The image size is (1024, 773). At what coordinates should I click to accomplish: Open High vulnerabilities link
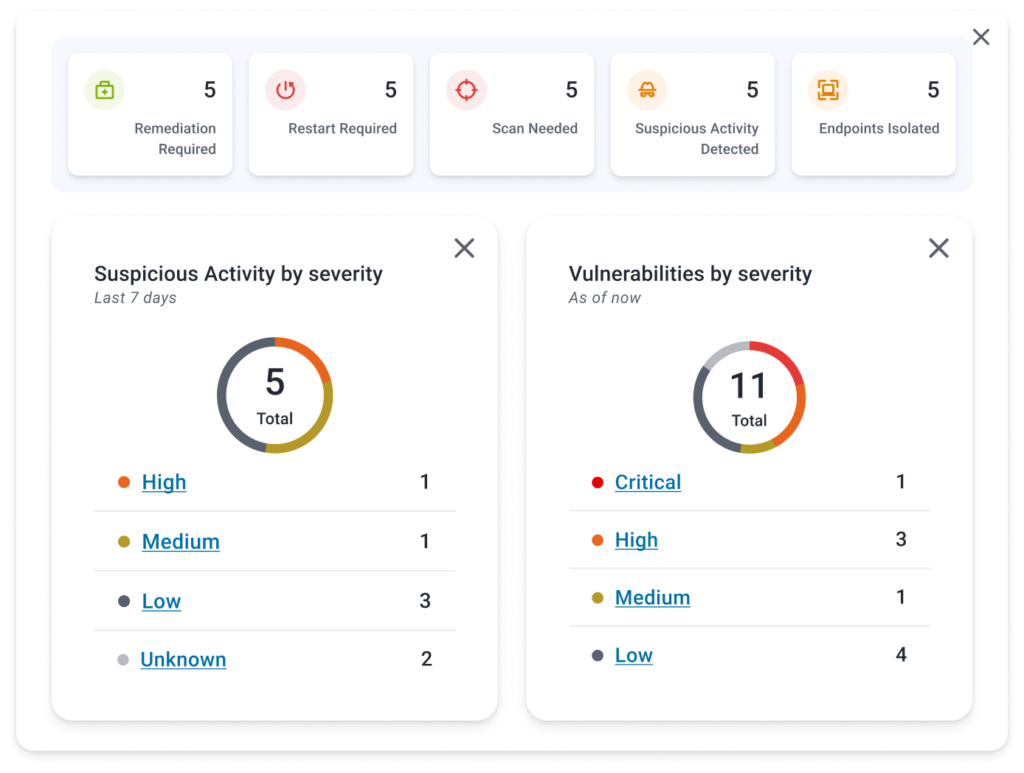[636, 540]
